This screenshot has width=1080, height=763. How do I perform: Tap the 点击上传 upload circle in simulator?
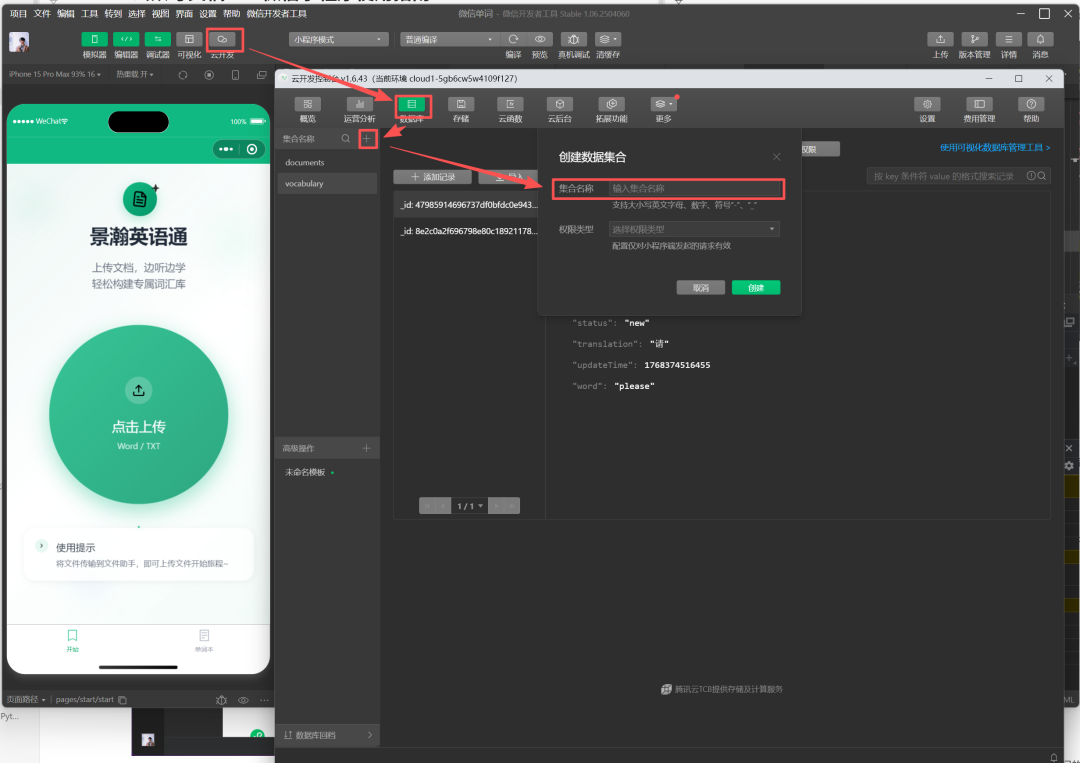coord(138,415)
